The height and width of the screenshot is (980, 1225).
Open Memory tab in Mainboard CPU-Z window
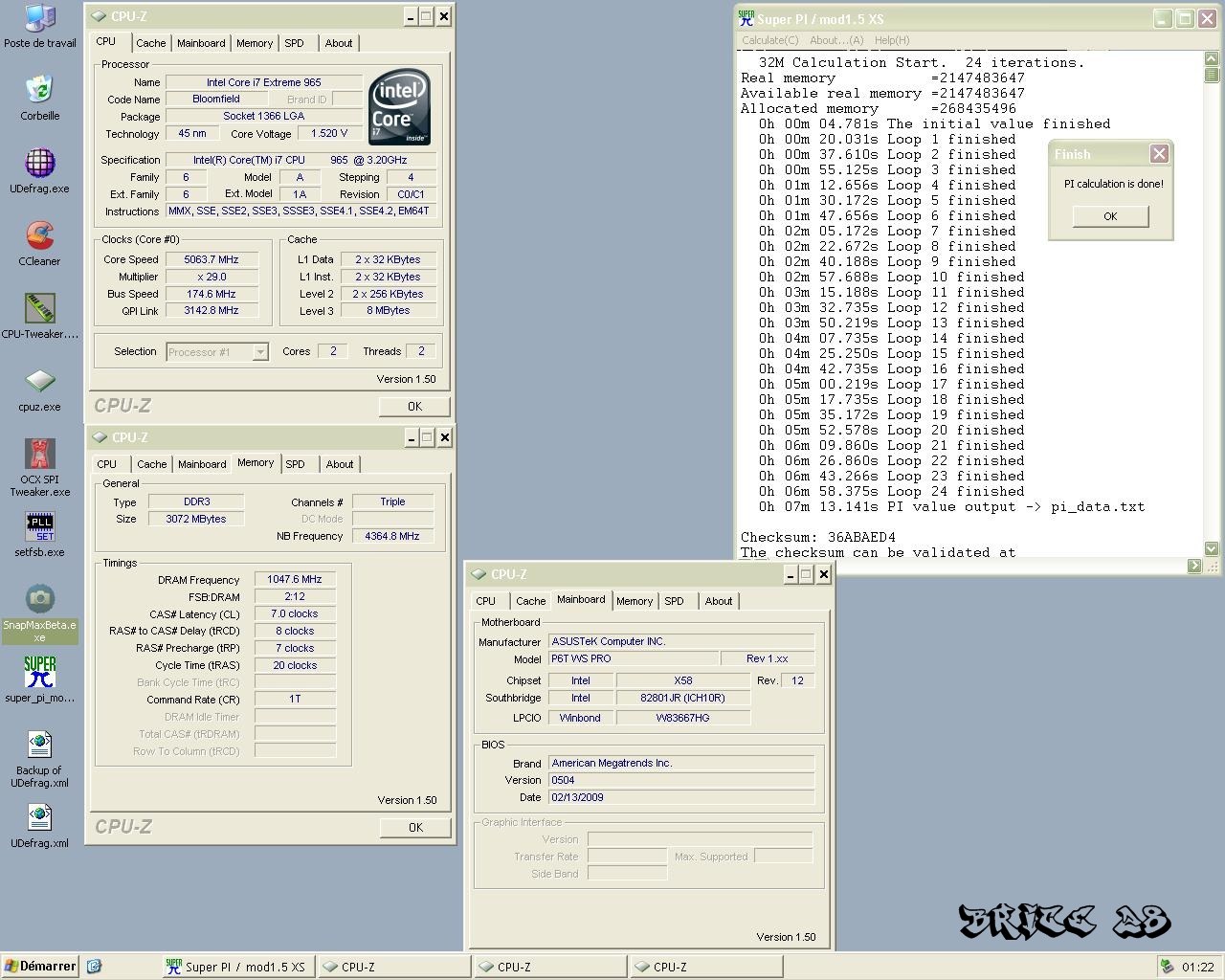tap(635, 601)
